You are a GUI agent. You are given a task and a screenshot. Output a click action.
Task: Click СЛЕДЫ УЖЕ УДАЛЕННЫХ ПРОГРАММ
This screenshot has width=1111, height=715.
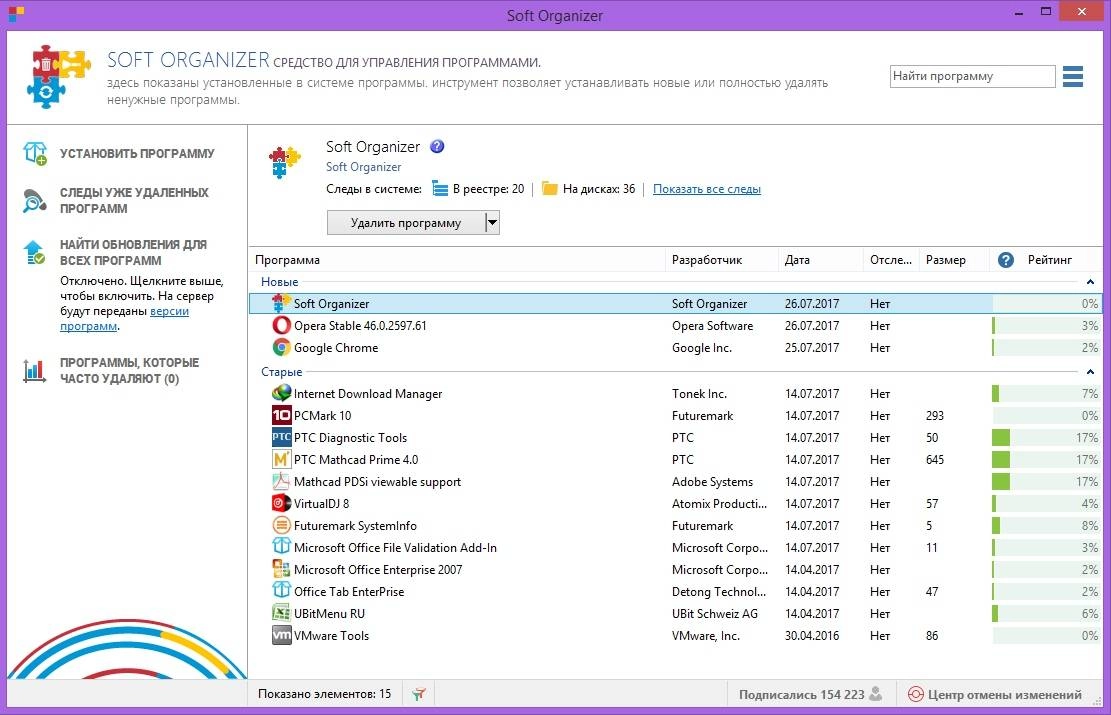134,201
